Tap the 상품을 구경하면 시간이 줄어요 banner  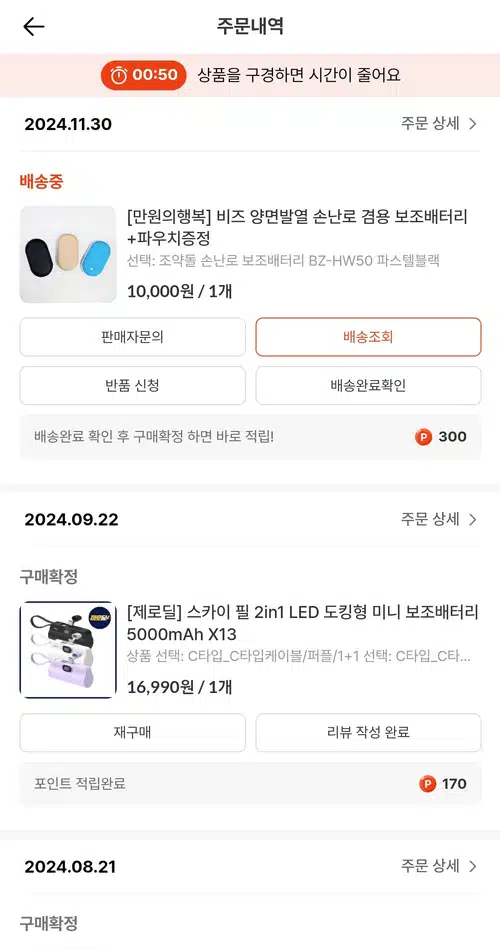coord(250,75)
